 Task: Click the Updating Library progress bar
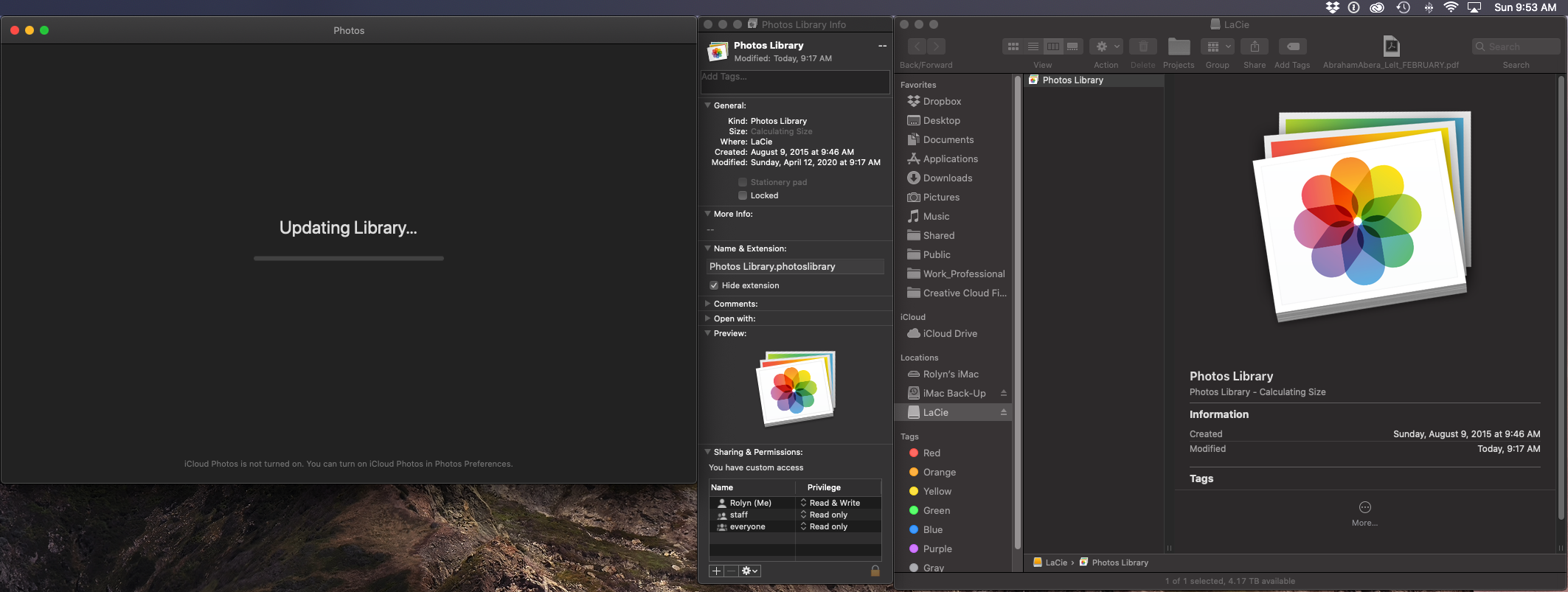pos(349,258)
